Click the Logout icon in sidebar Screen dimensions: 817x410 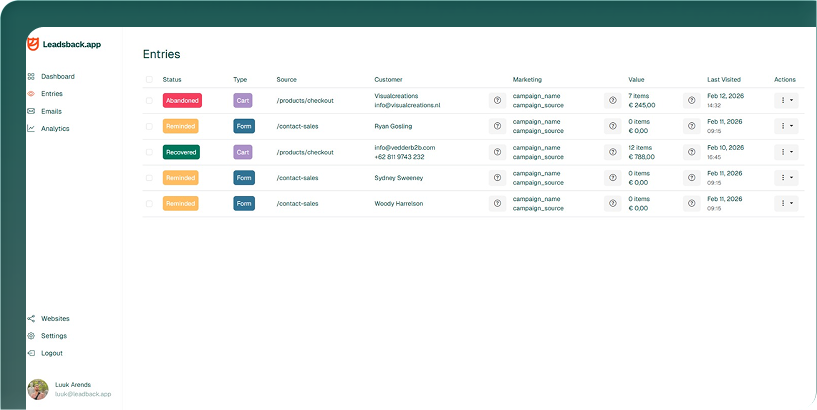tap(31, 353)
